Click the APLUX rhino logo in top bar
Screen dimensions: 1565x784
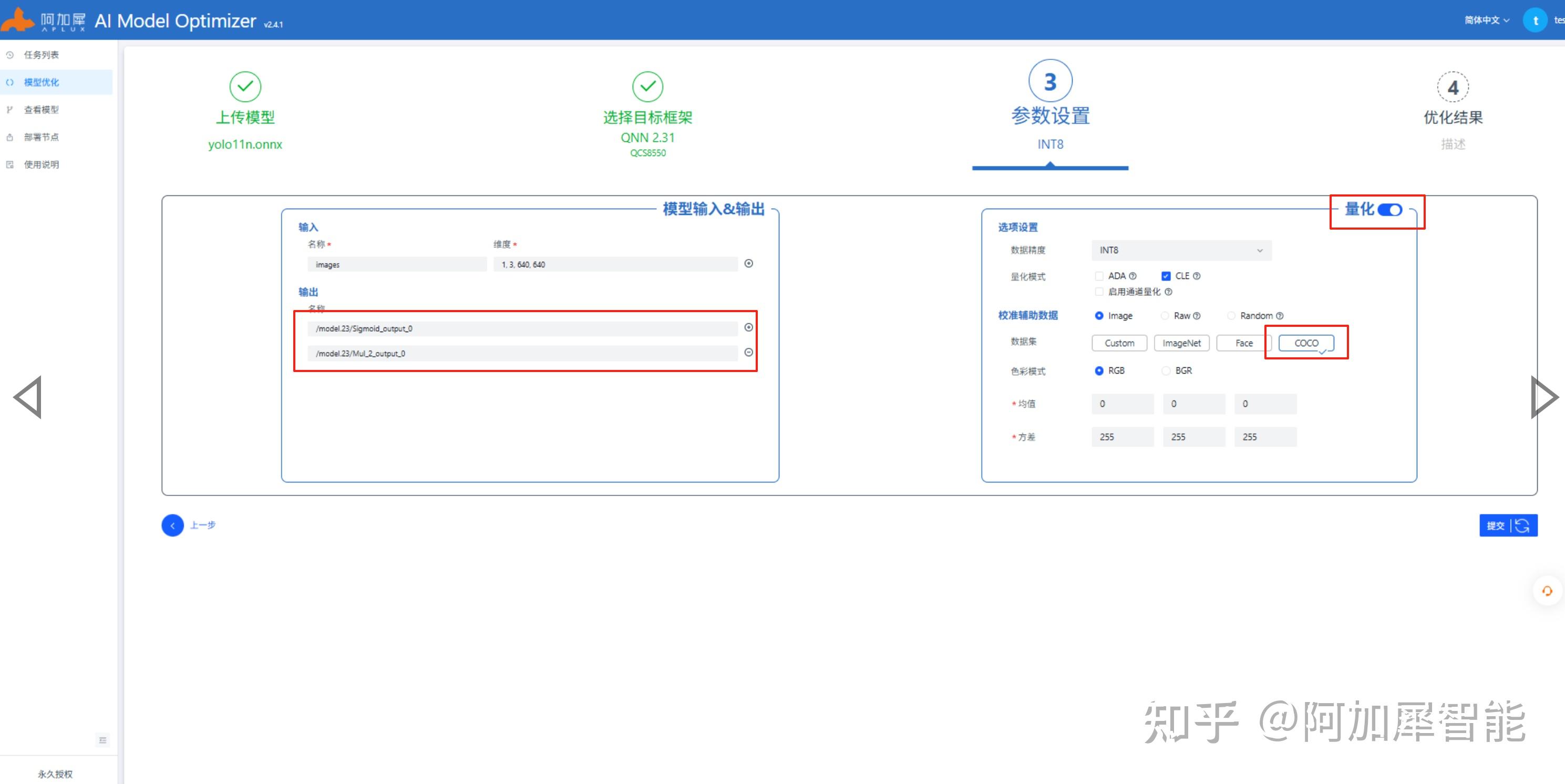[x=18, y=19]
